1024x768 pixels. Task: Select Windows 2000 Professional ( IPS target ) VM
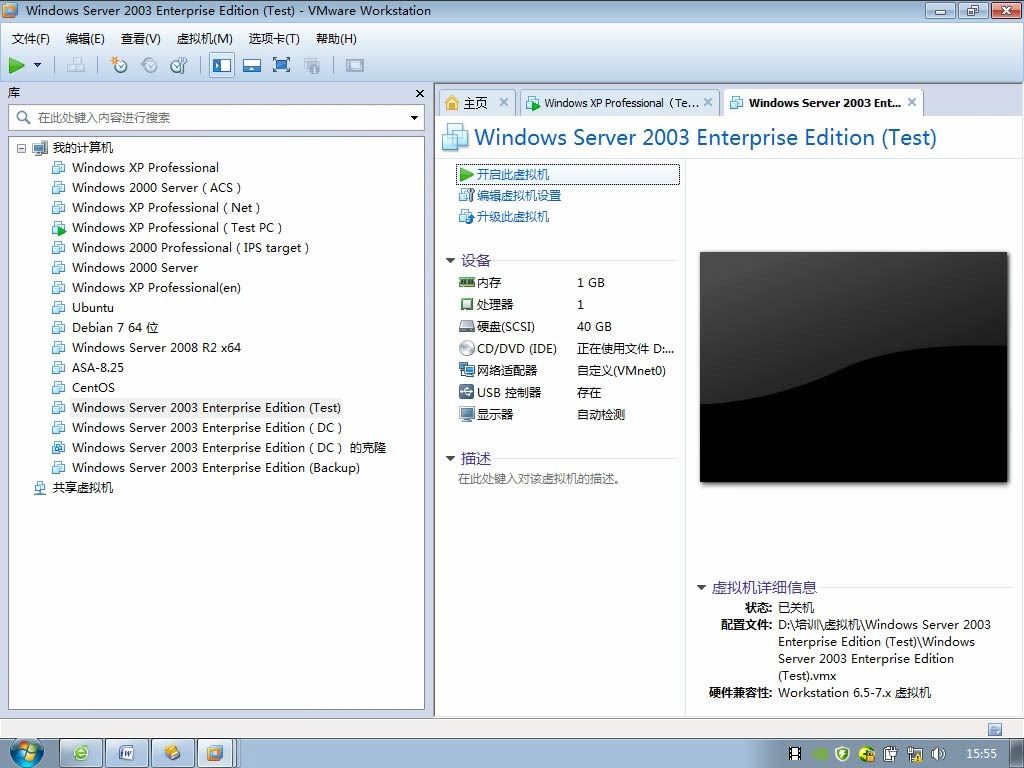190,248
